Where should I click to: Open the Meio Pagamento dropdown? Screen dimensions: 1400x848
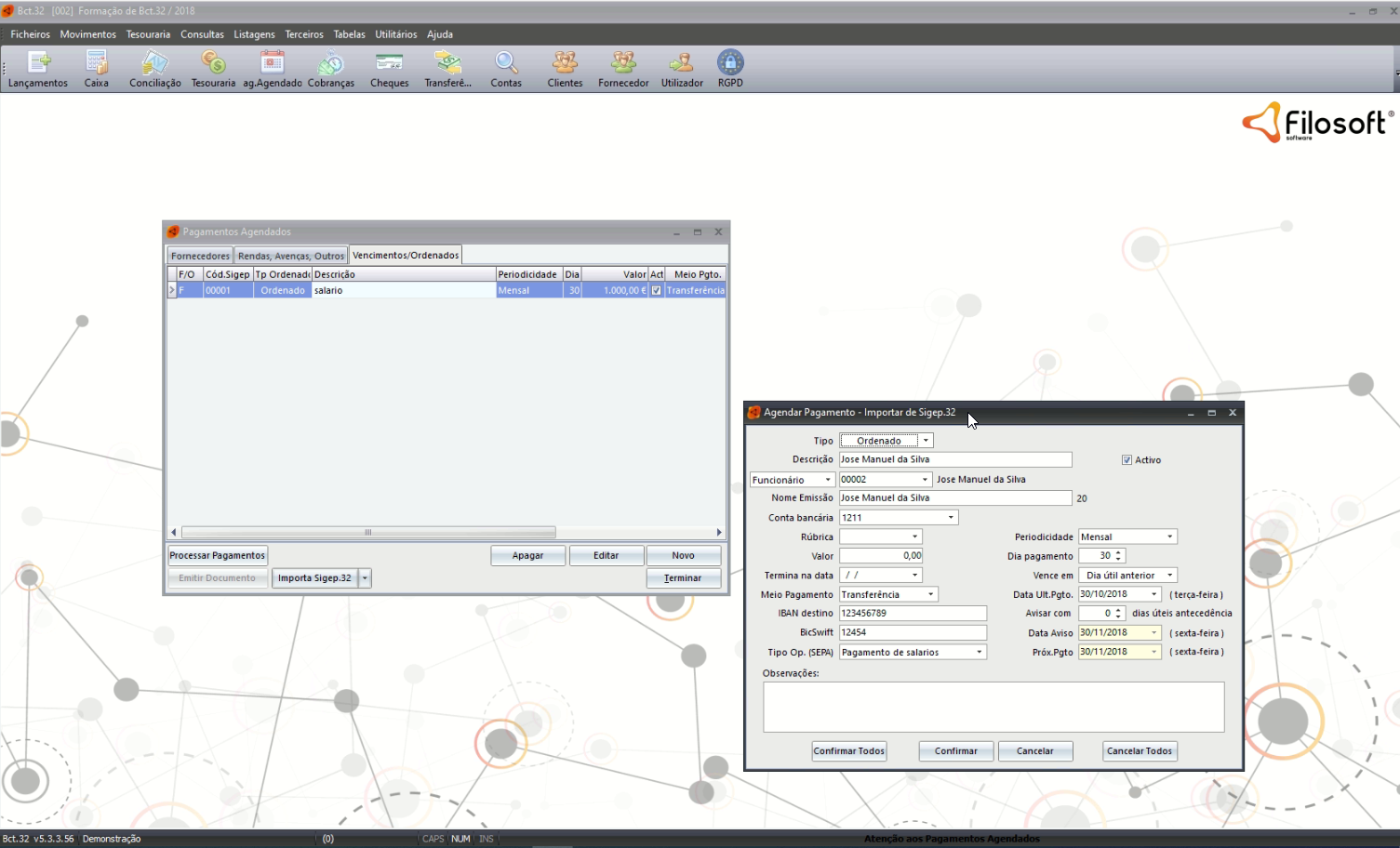pyautogui.click(x=930, y=595)
